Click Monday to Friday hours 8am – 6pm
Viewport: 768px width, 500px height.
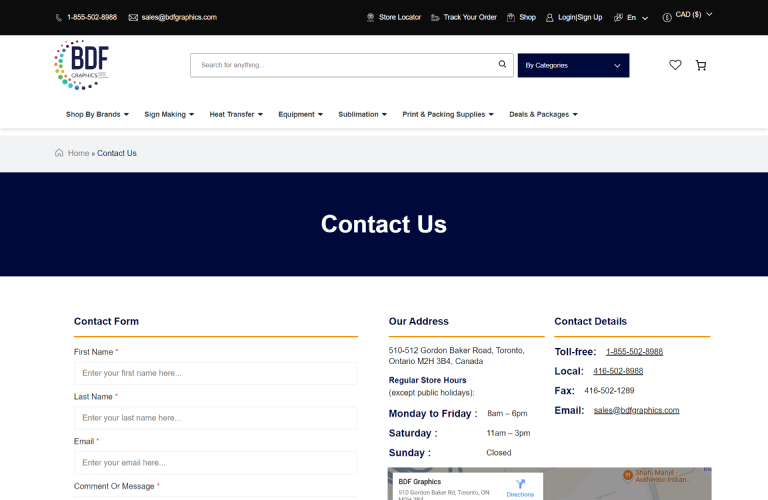(507, 414)
